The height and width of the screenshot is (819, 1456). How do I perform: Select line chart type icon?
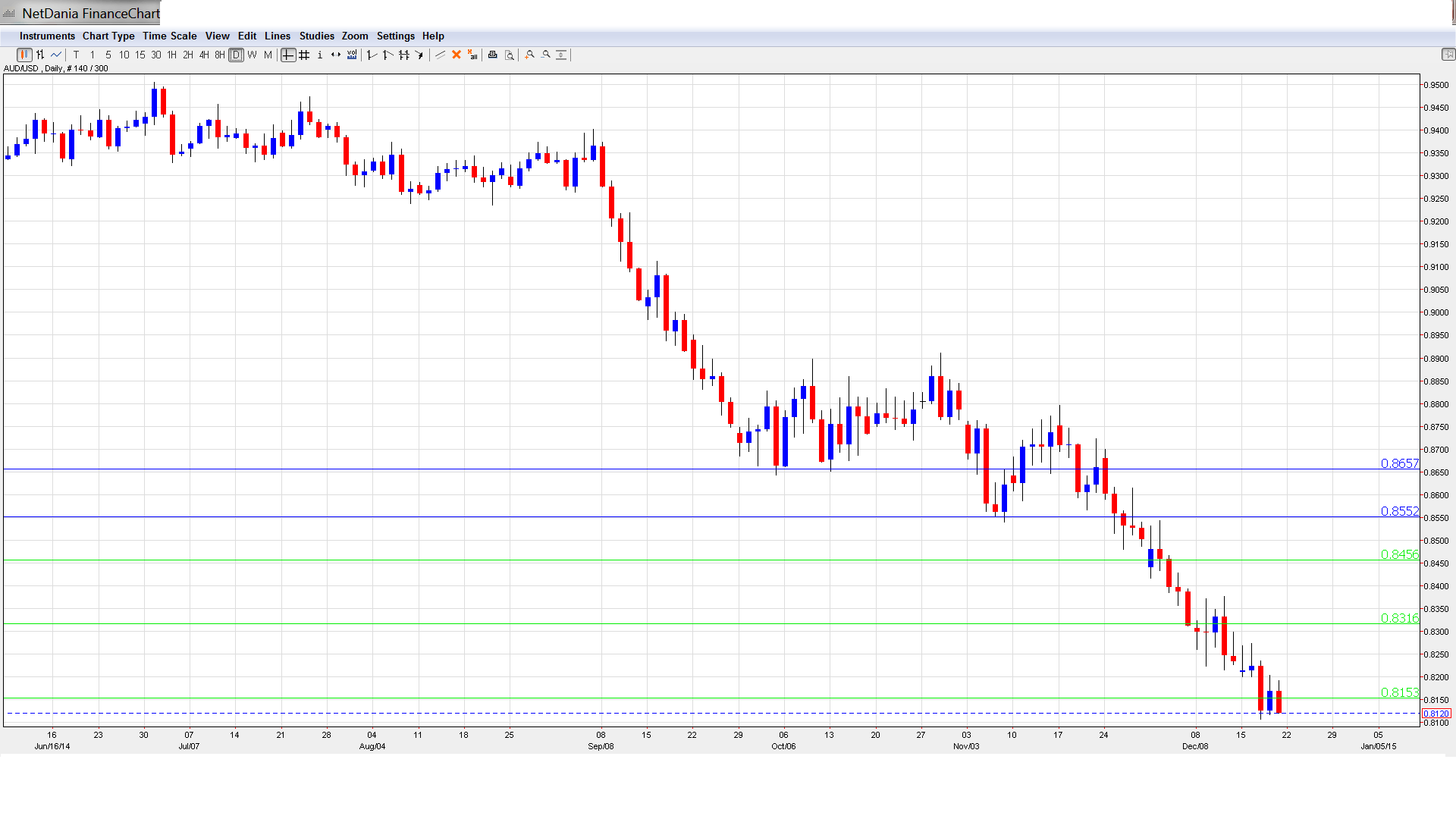[56, 55]
